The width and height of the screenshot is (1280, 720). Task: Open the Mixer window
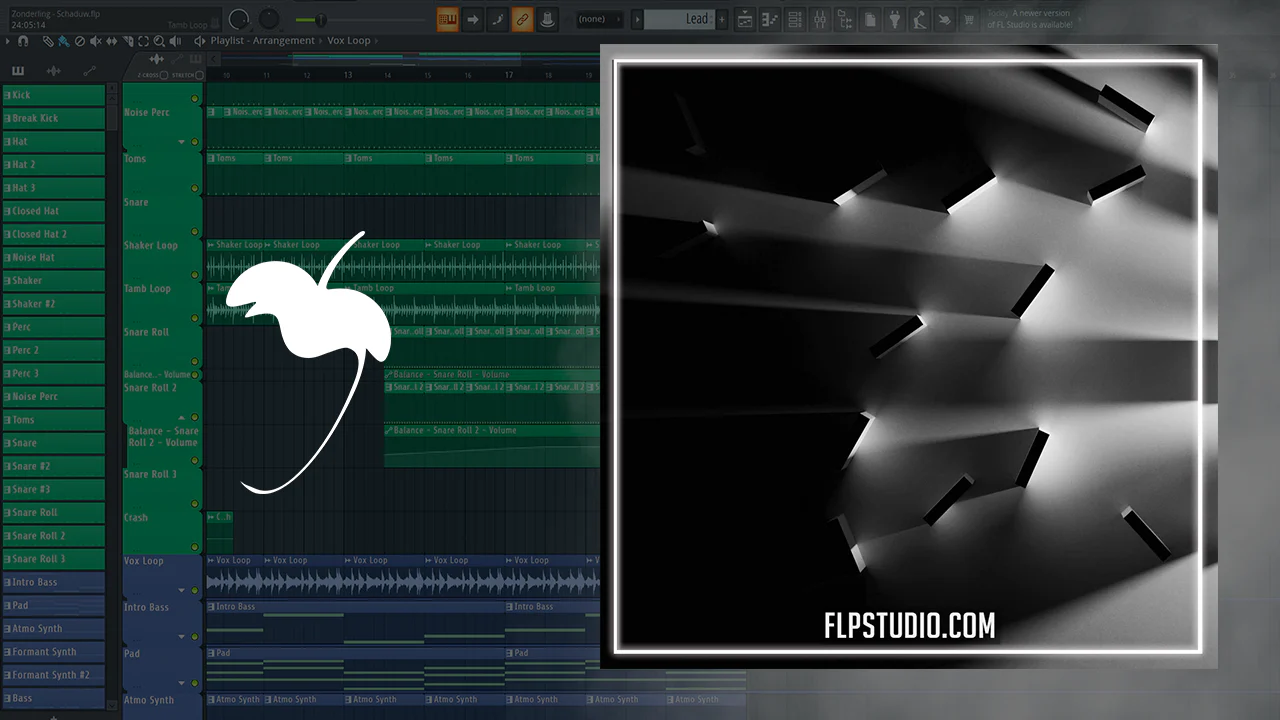[820, 19]
